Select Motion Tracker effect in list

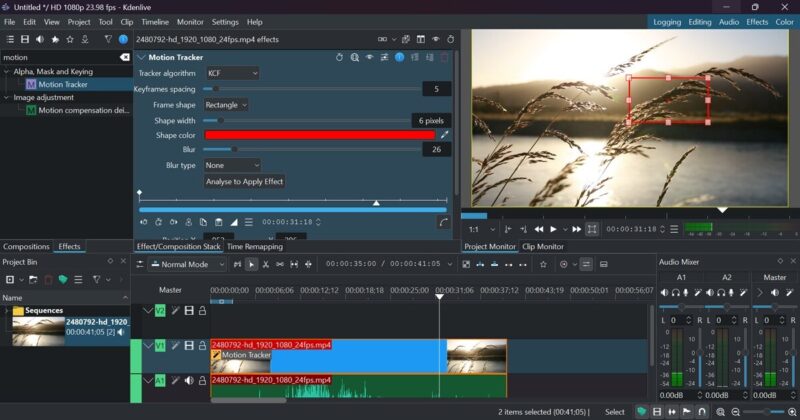(x=63, y=84)
